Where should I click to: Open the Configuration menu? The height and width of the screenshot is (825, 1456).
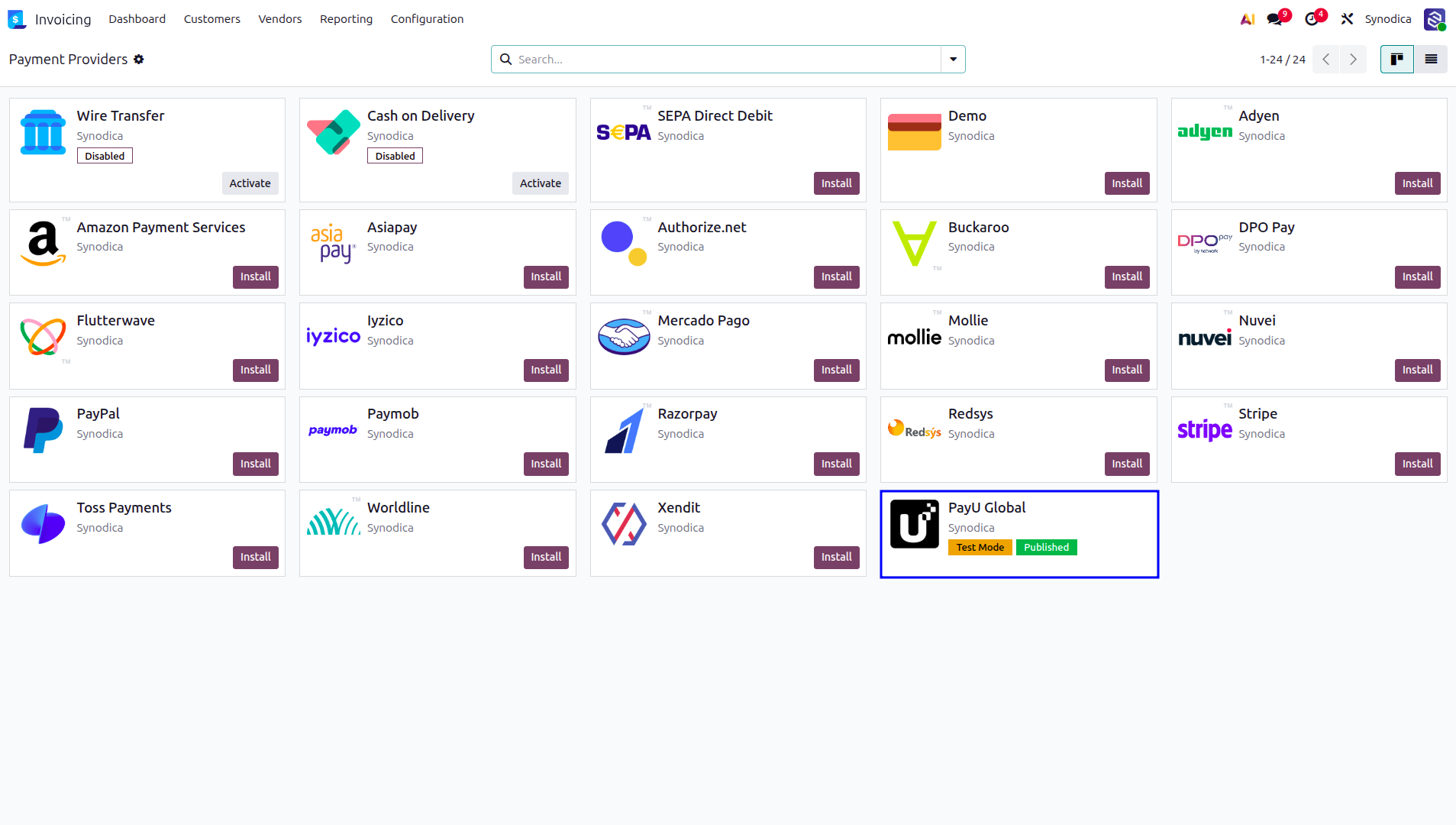pyautogui.click(x=427, y=19)
